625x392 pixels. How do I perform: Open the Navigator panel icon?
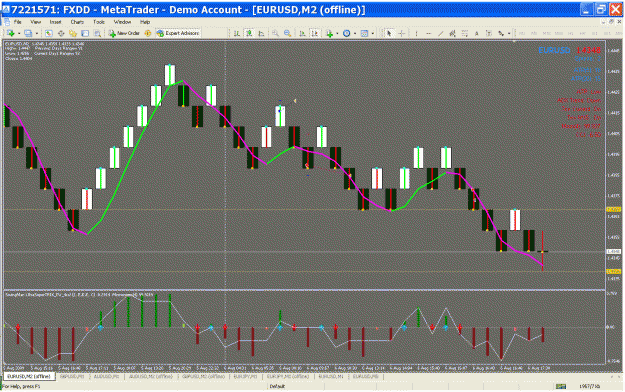73,33
